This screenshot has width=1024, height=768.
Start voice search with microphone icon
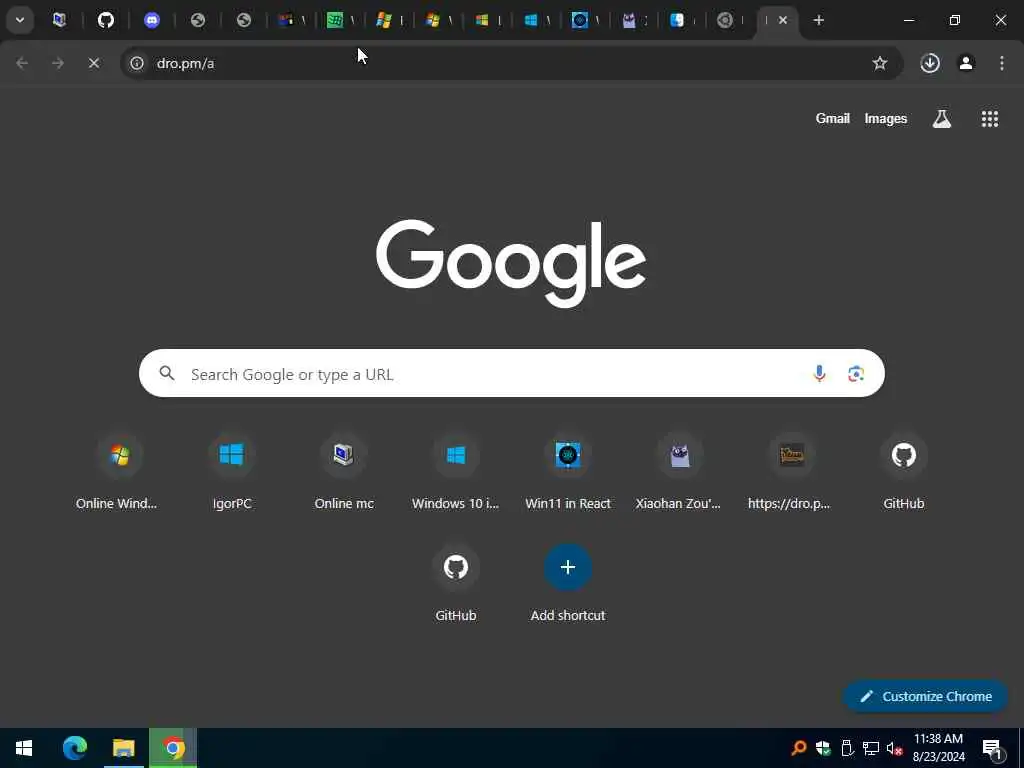[x=819, y=374]
